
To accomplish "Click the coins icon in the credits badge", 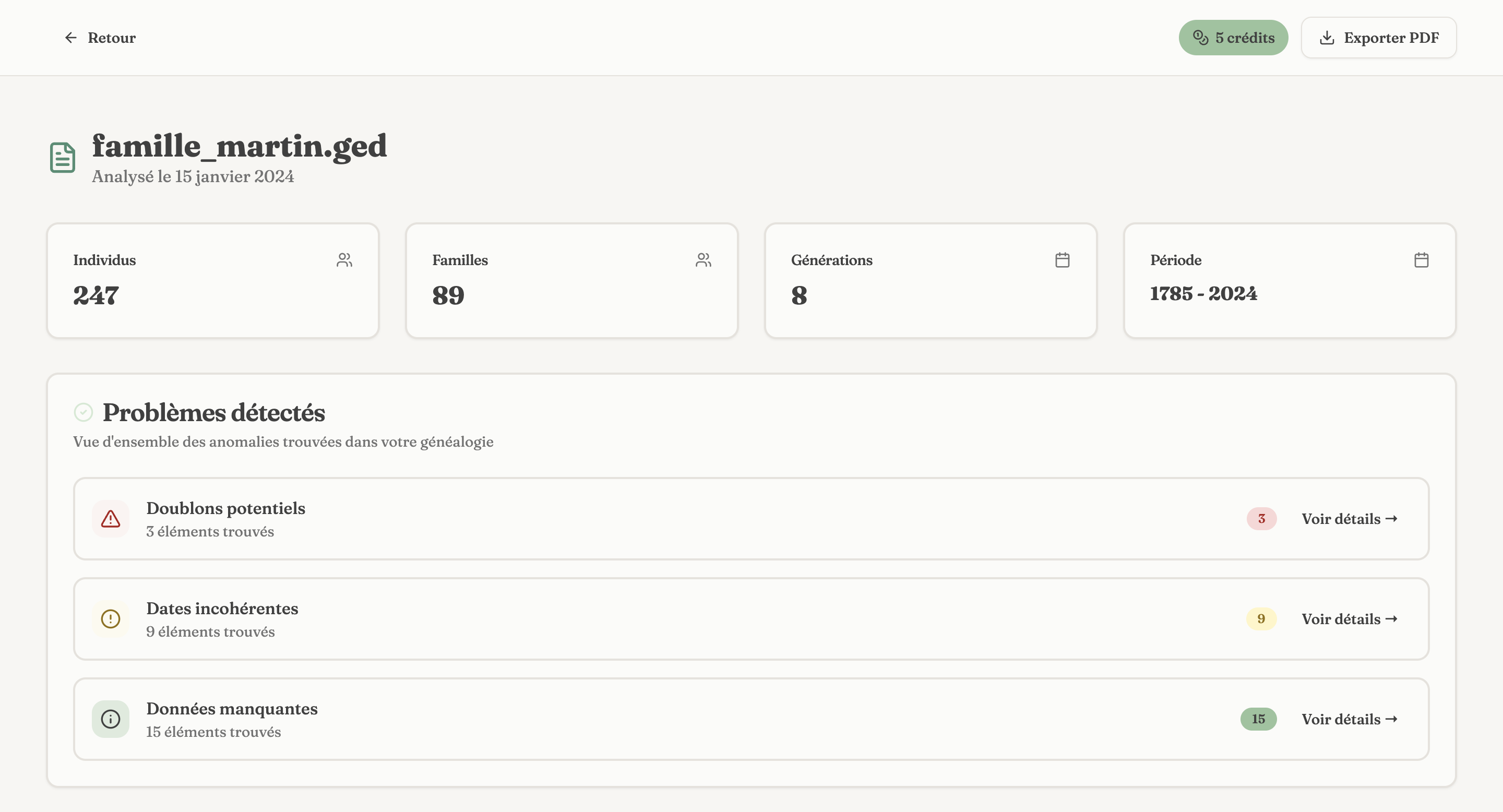I will 1200,38.
